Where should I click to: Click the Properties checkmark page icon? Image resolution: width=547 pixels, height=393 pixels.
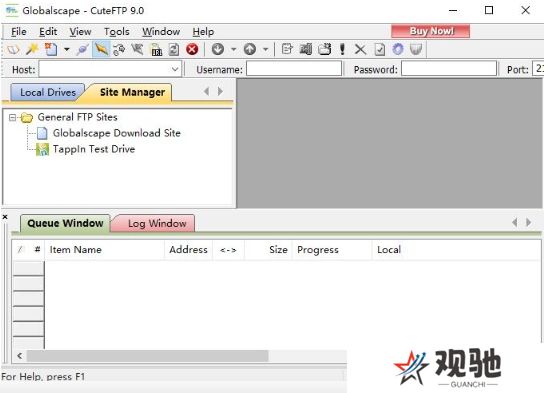click(380, 49)
